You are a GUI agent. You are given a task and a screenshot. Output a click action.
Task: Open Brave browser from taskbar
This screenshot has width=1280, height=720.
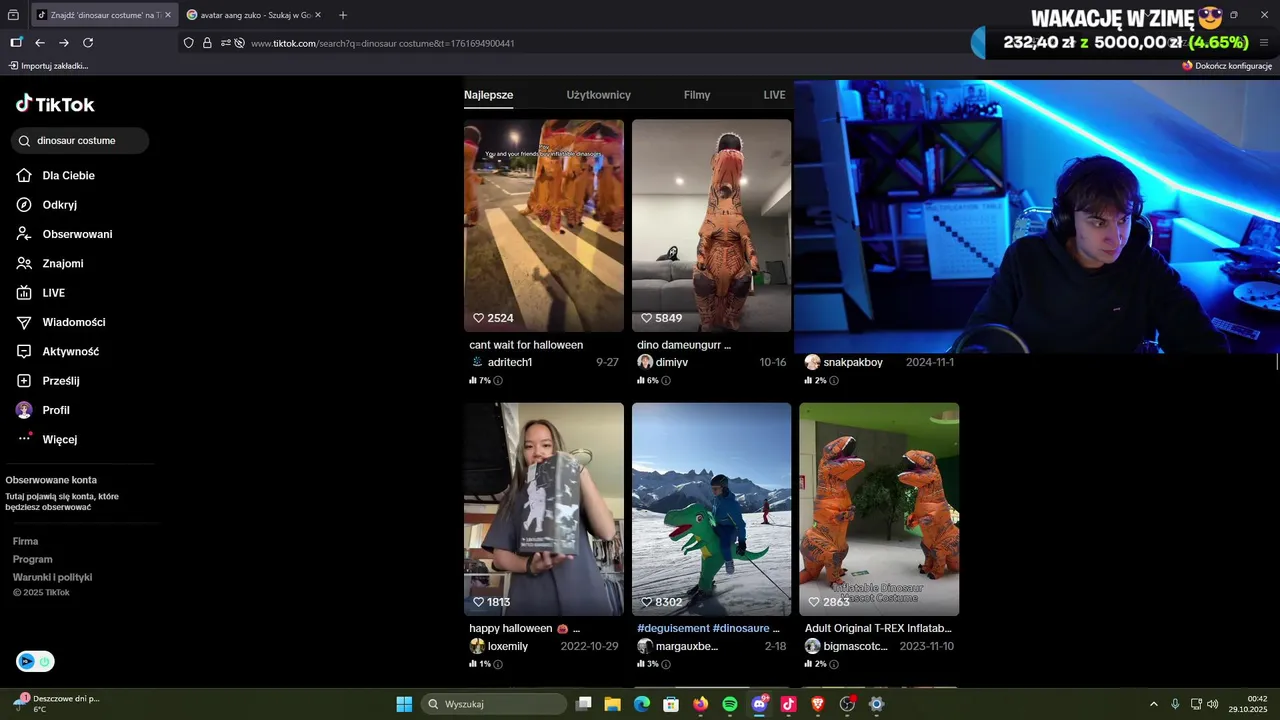pyautogui.click(x=818, y=704)
